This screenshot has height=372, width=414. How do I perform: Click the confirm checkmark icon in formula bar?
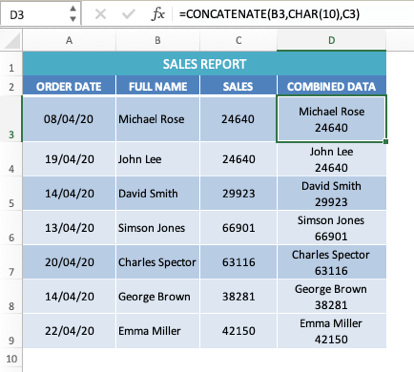click(128, 14)
